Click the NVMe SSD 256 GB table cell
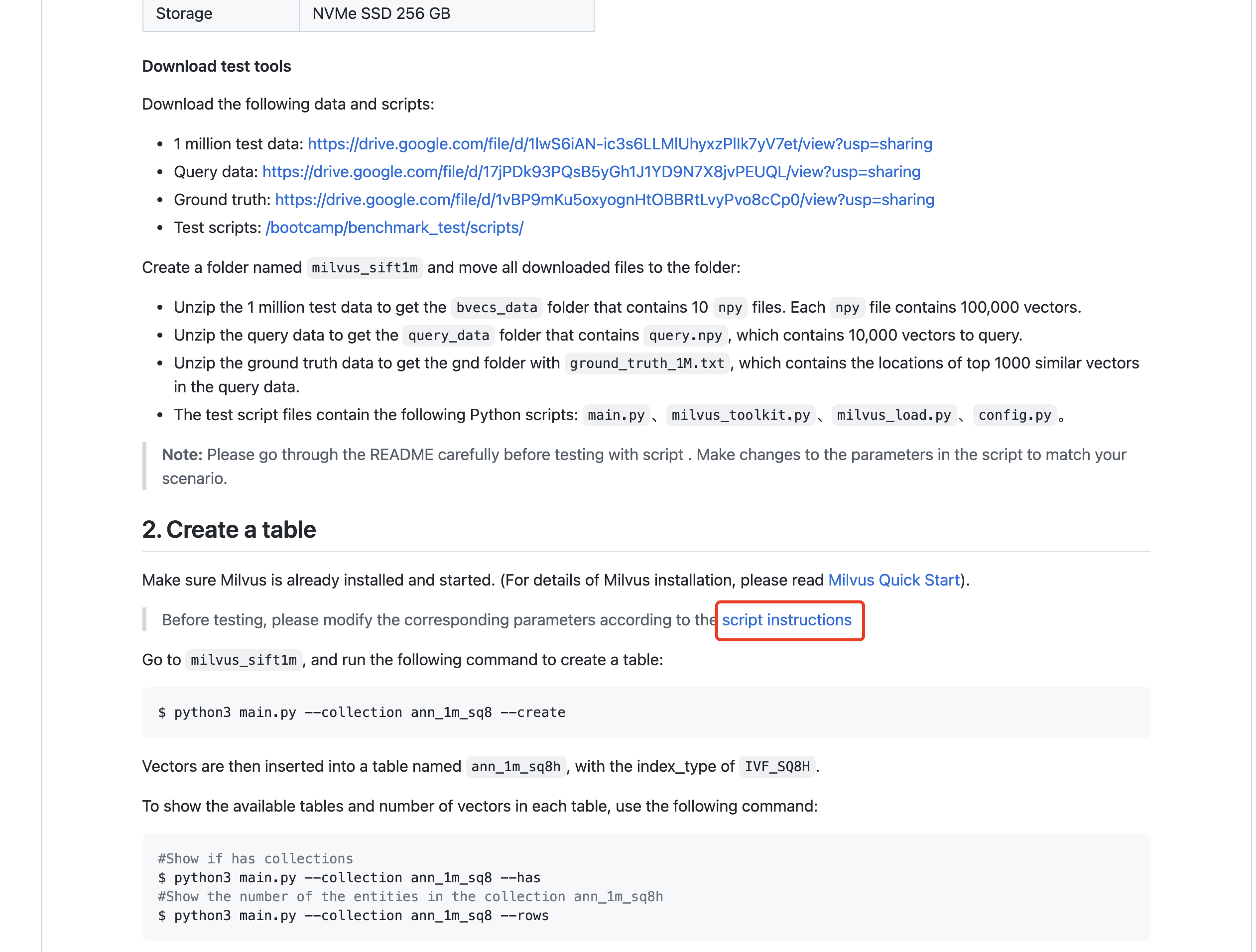1256x952 pixels. (380, 13)
